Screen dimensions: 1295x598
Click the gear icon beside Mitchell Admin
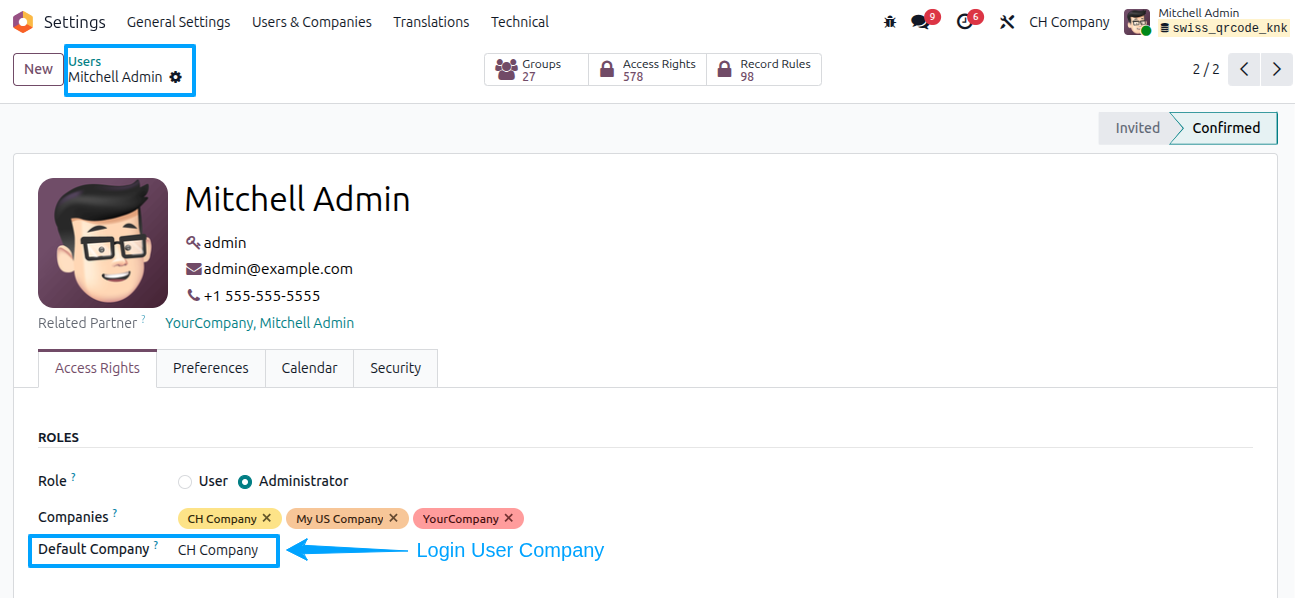click(x=176, y=77)
